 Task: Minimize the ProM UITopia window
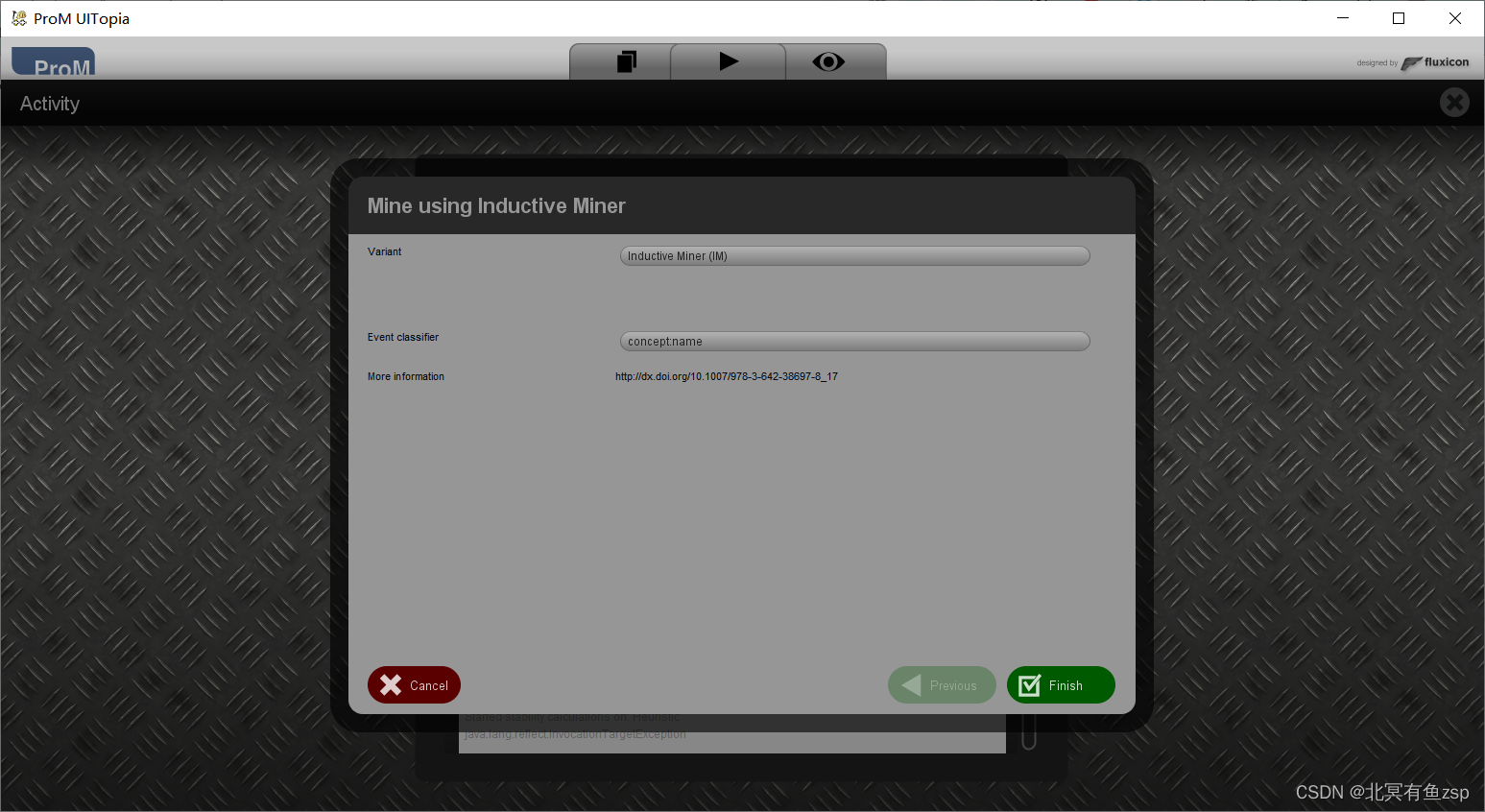pyautogui.click(x=1343, y=18)
